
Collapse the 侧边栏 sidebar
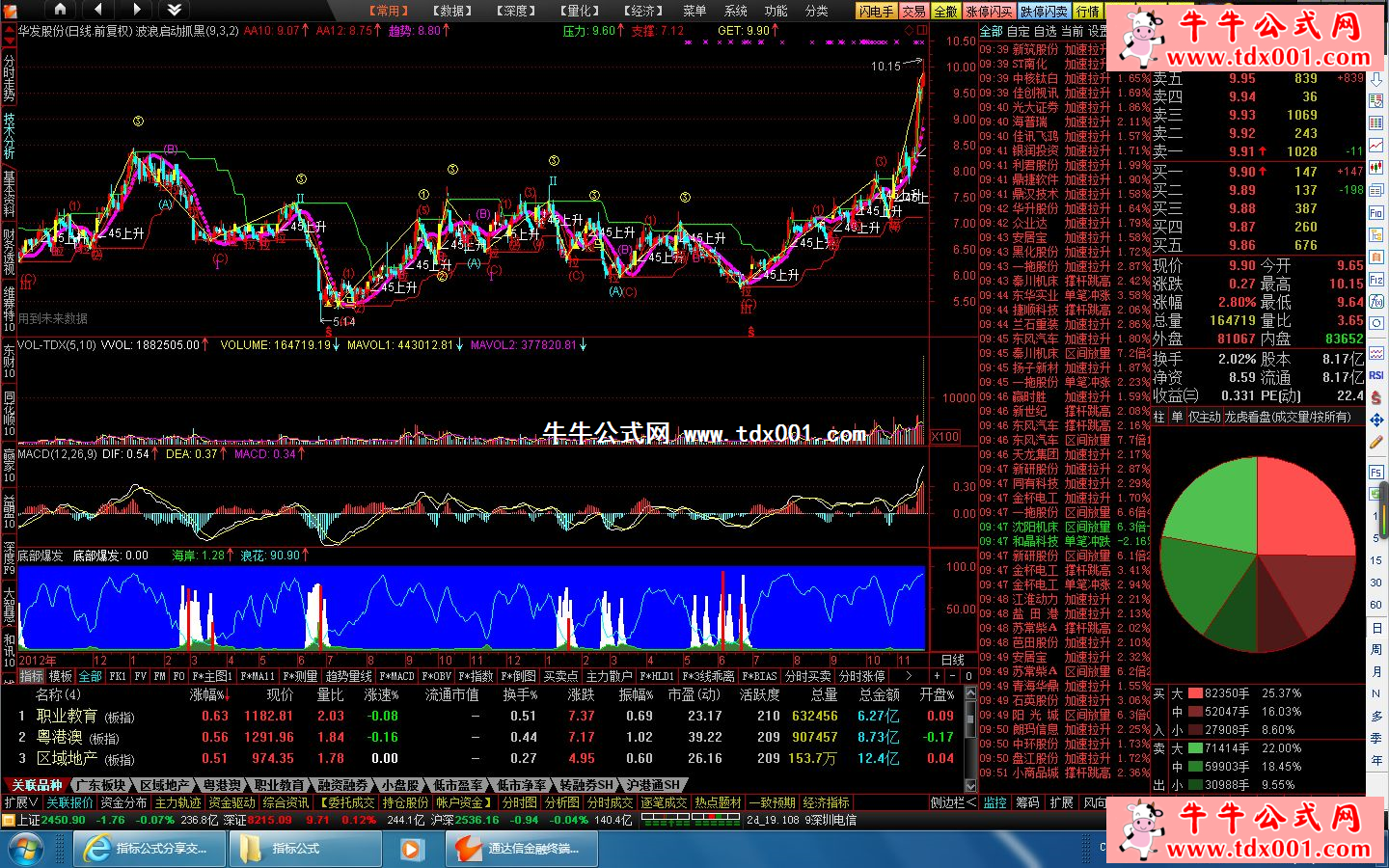[953, 802]
